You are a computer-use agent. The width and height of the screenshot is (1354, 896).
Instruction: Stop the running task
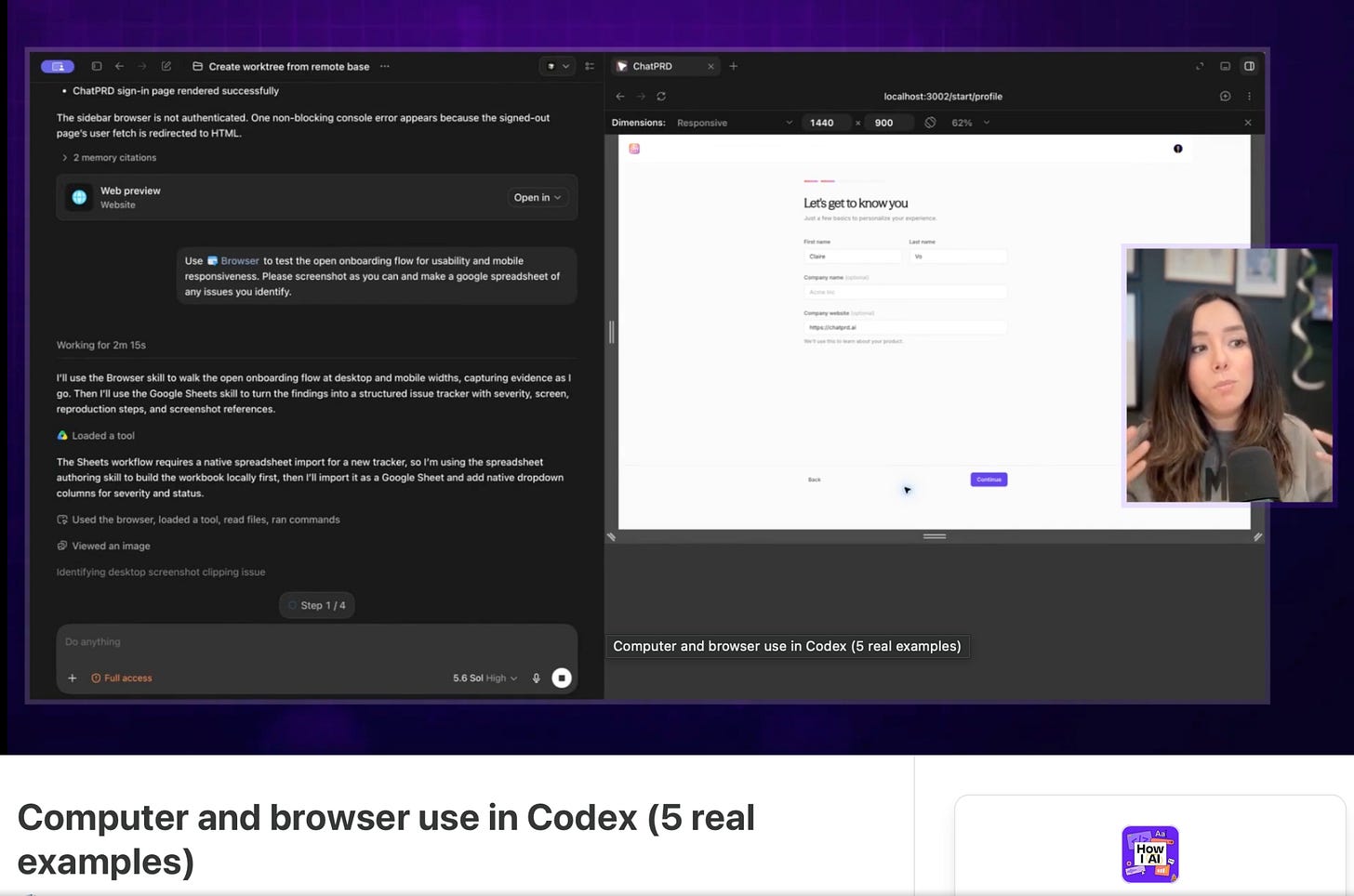[562, 678]
